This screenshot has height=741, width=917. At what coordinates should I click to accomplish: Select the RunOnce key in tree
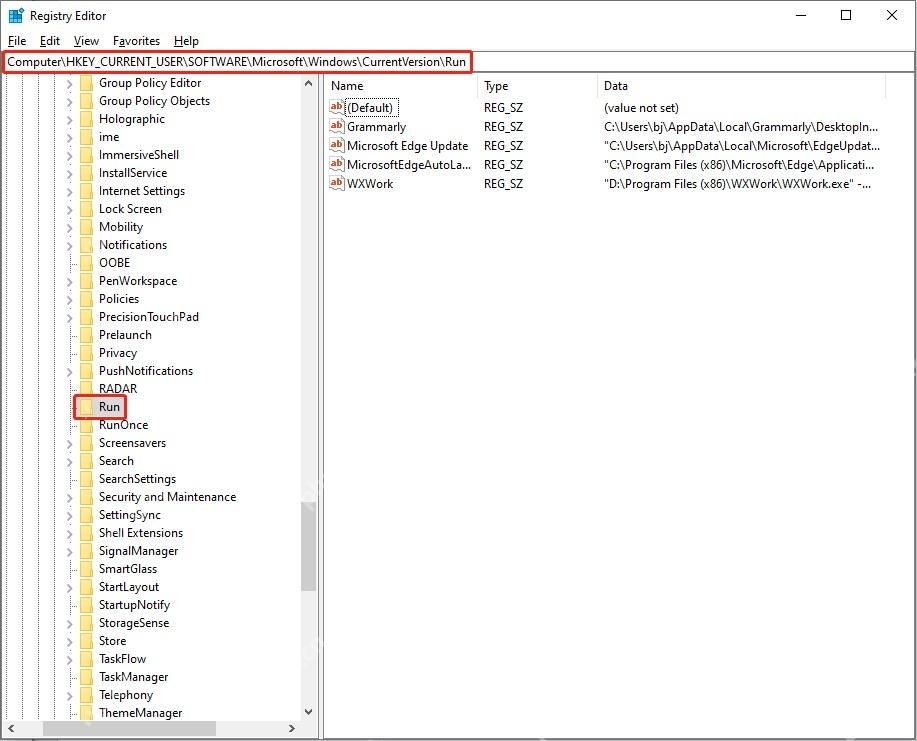[123, 425]
